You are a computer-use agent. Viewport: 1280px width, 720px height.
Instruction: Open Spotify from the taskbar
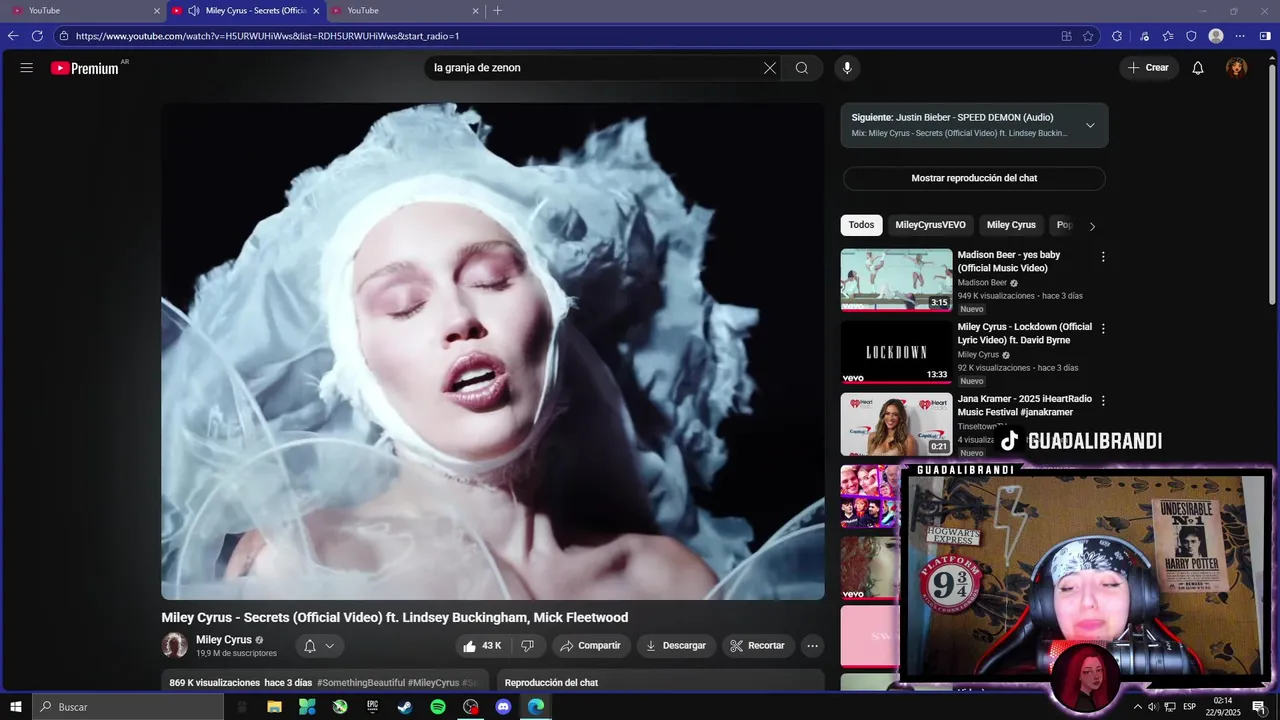coord(438,707)
